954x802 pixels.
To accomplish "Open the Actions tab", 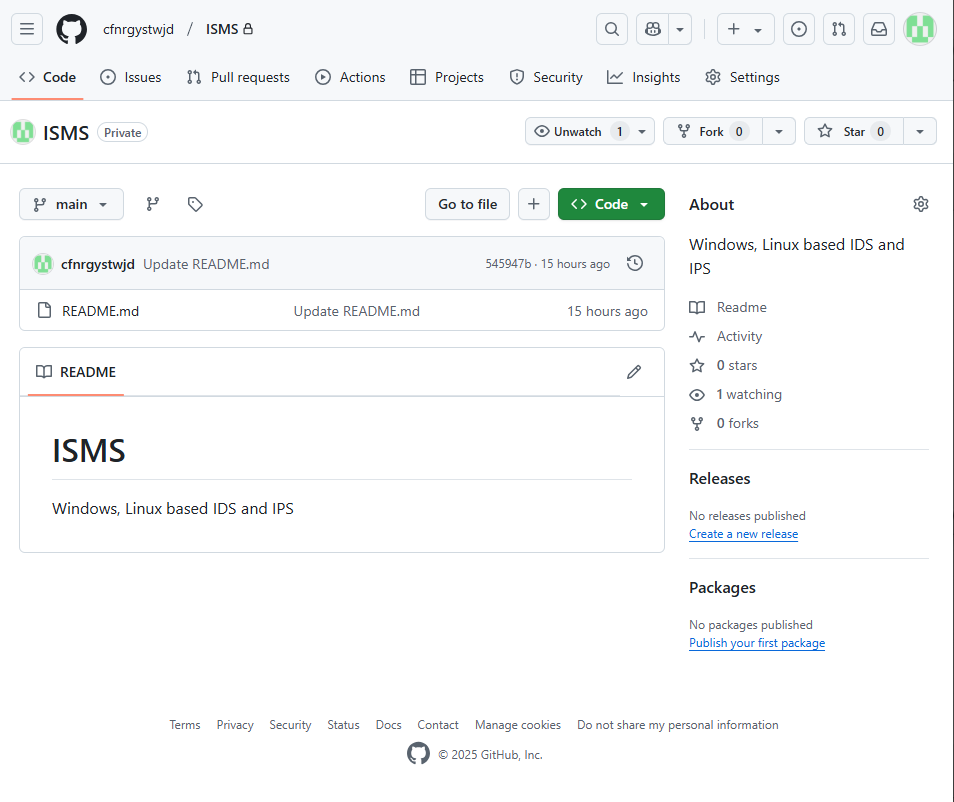I will tap(350, 77).
